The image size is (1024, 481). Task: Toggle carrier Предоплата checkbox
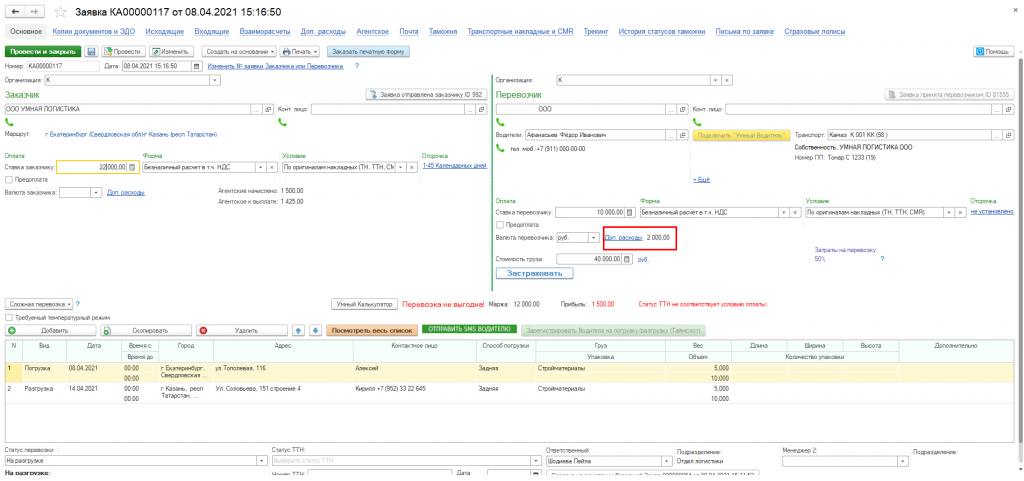click(501, 225)
